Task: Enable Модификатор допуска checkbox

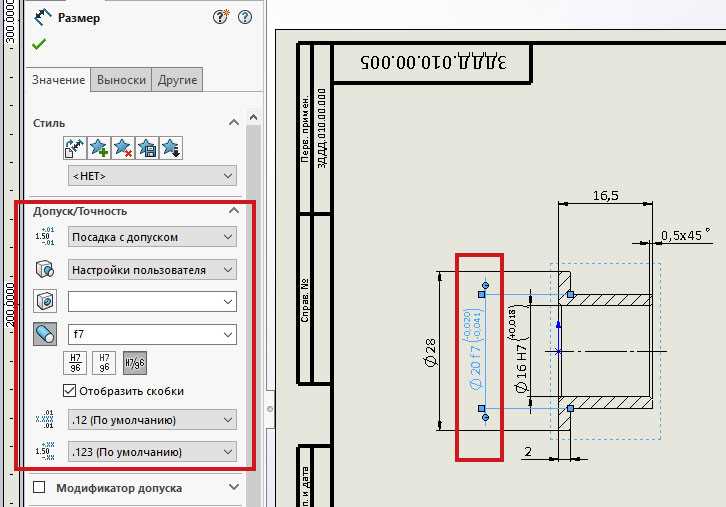Action: [39, 488]
